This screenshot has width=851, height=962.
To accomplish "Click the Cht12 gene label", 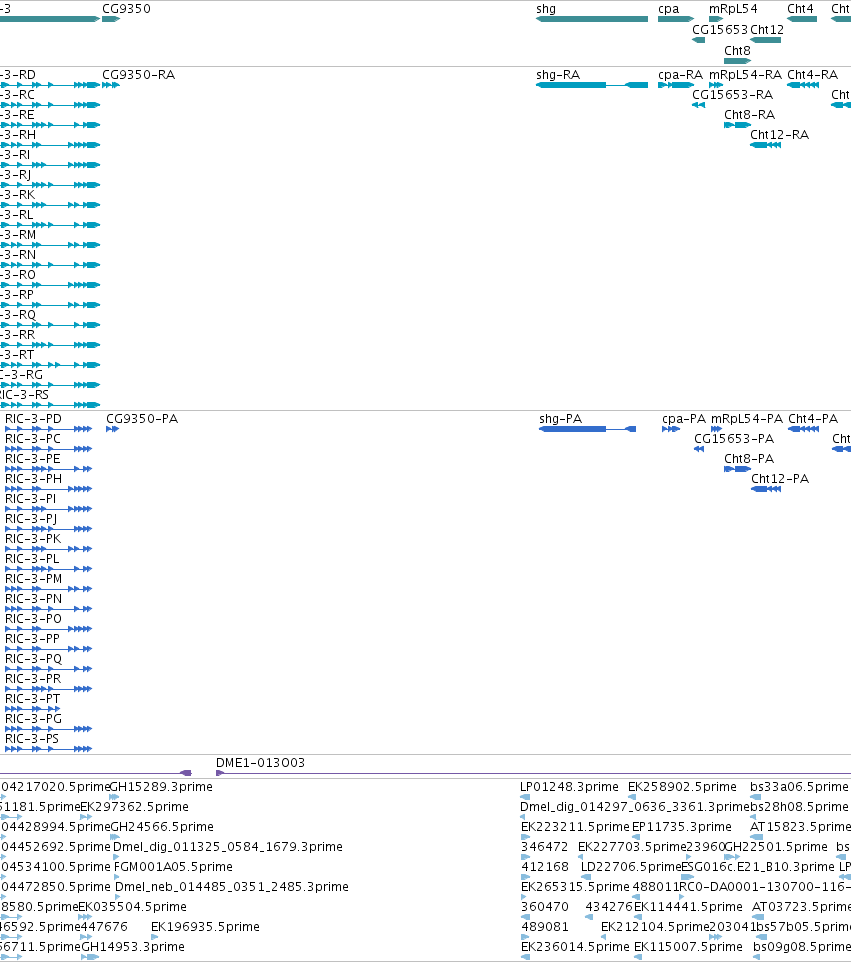I will pos(767,29).
